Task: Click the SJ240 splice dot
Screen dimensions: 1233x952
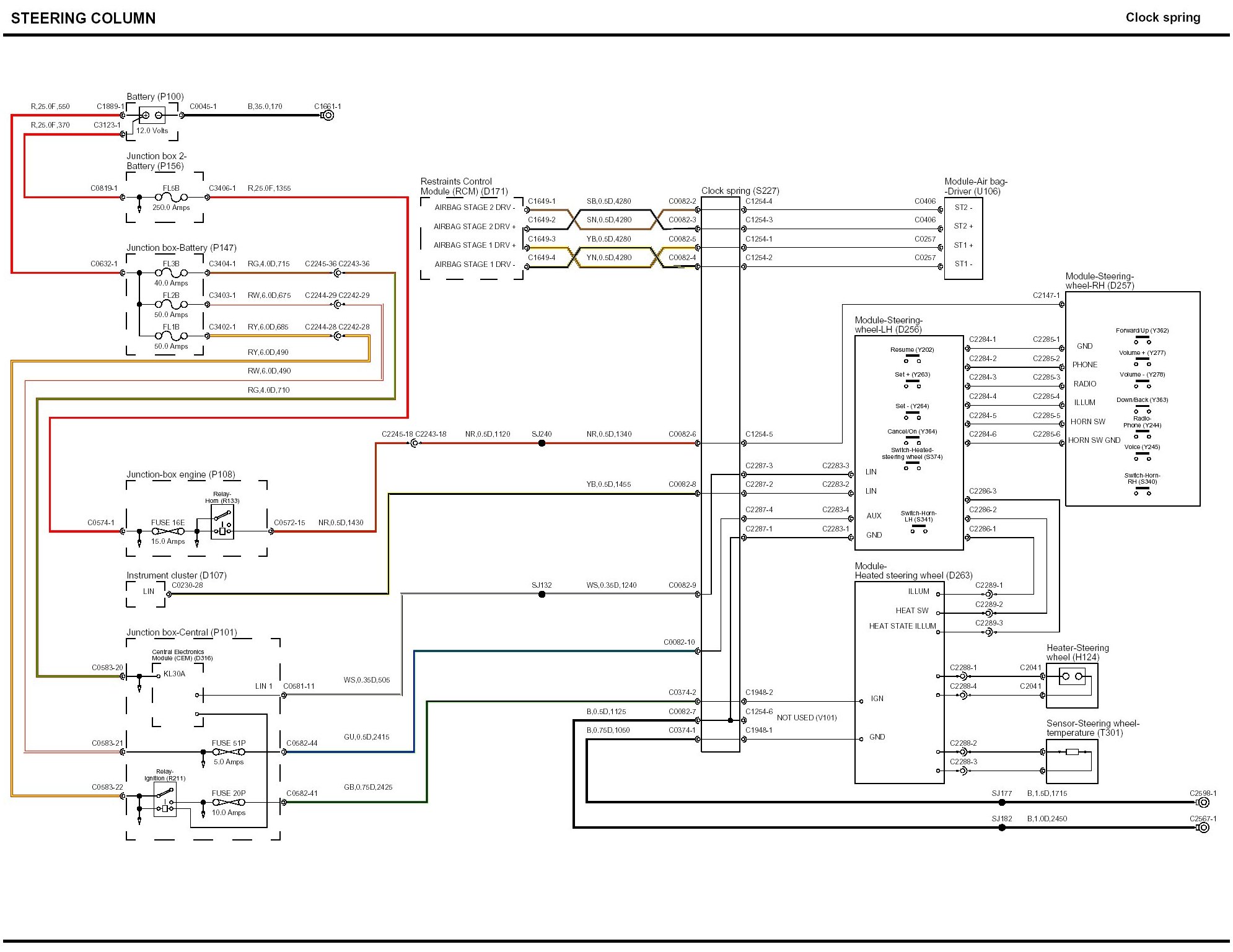Action: 542,443
